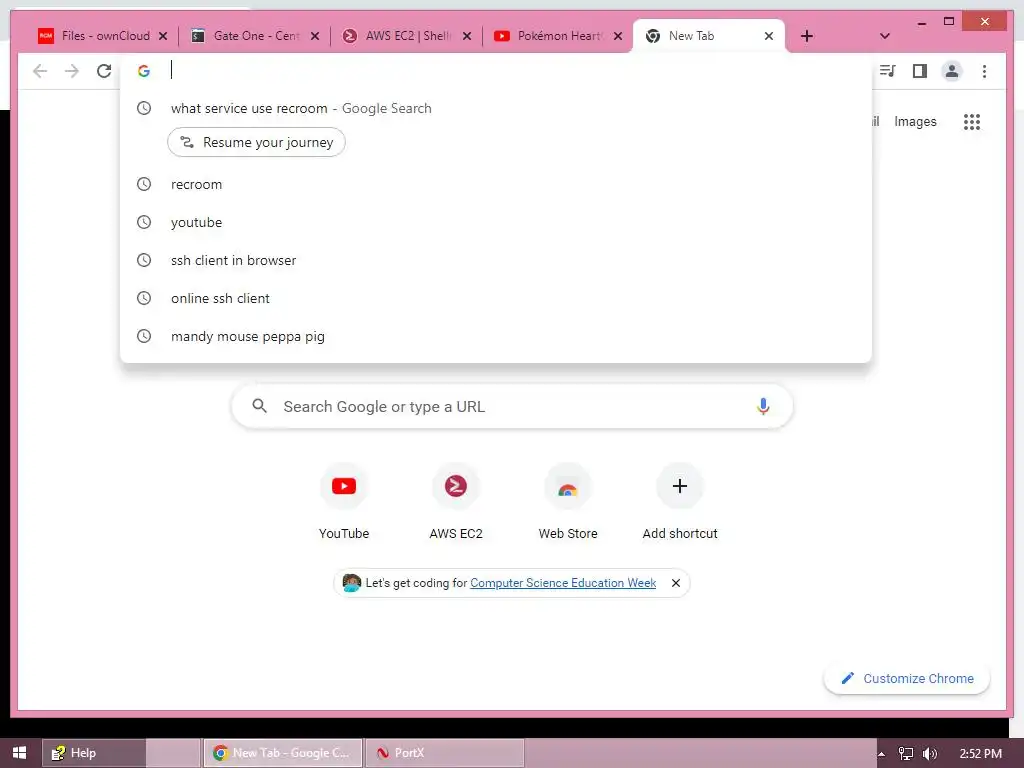Close the Pokémon Heart tab
This screenshot has width=1024, height=768.
[618, 36]
